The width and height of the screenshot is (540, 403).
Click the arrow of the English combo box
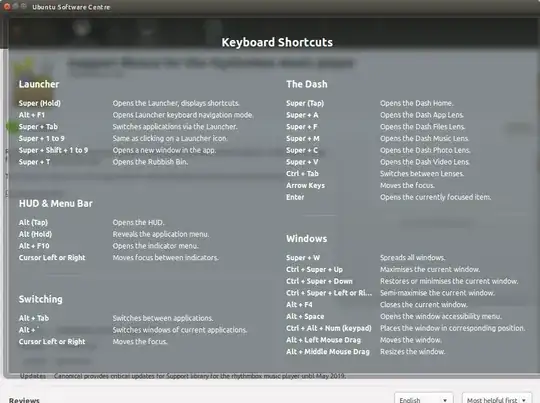(445, 400)
